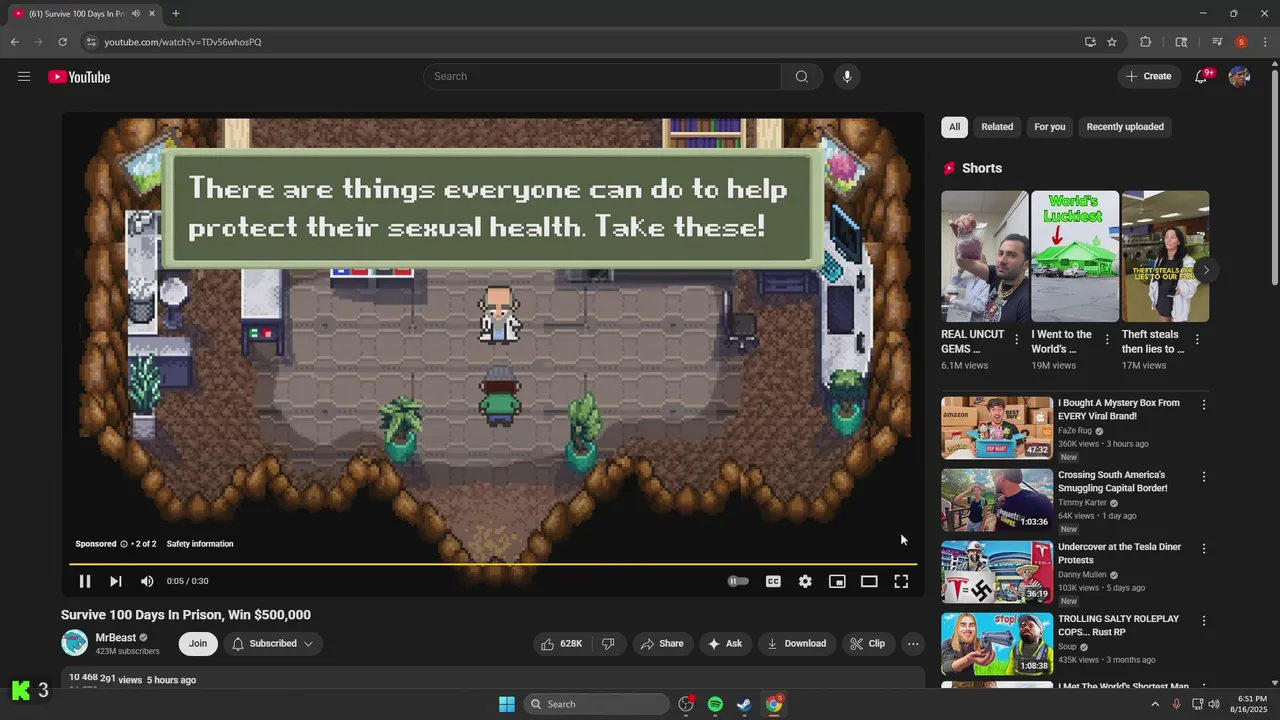Pause the video
The width and height of the screenshot is (1280, 720).
[85, 581]
